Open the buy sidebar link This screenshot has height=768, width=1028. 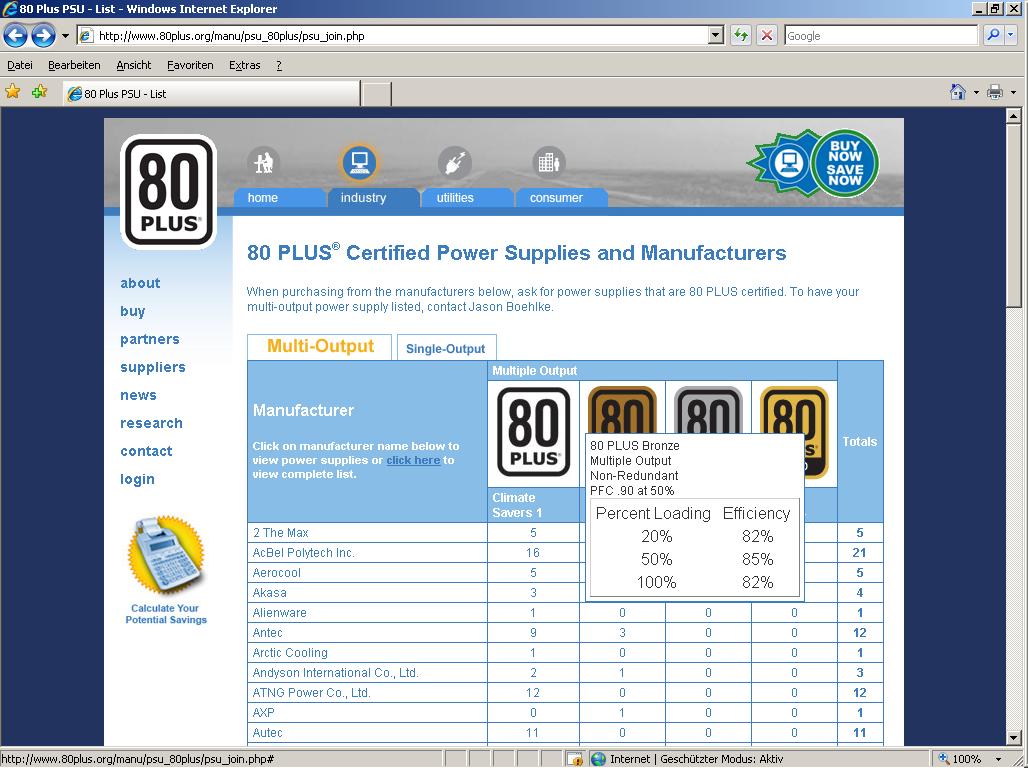(132, 312)
